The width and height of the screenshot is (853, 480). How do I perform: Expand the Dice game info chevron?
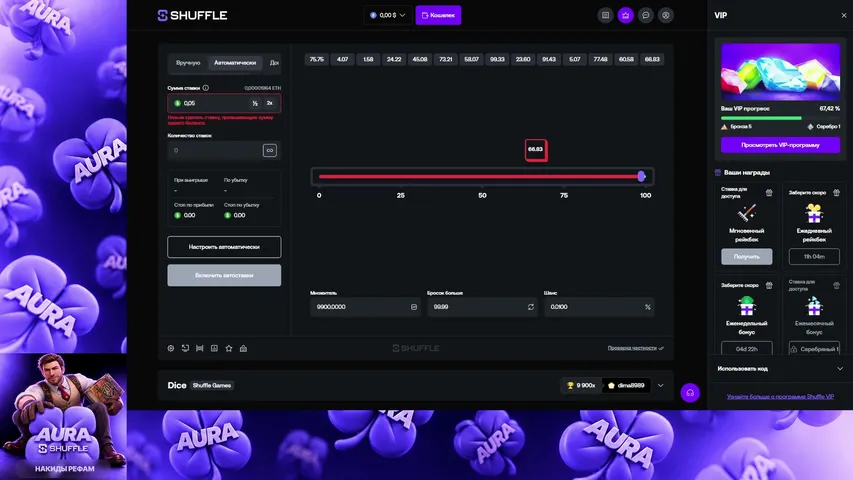click(660, 385)
